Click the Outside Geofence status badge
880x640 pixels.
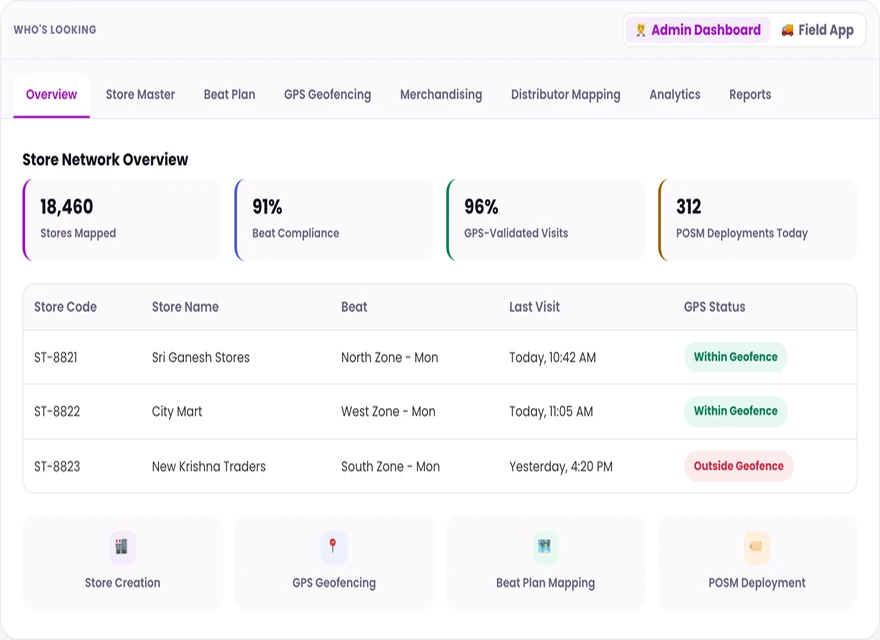(739, 466)
